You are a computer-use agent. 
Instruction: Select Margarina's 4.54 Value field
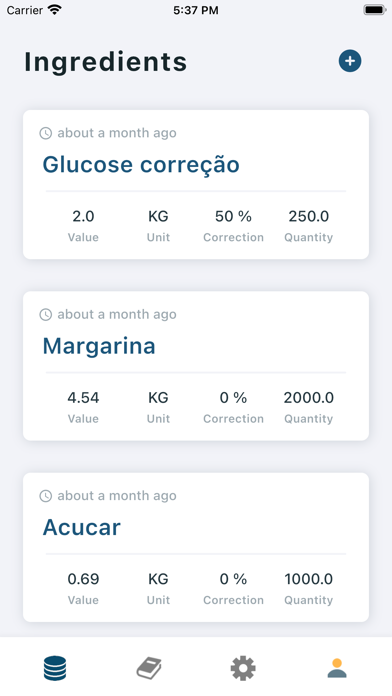[83, 398]
